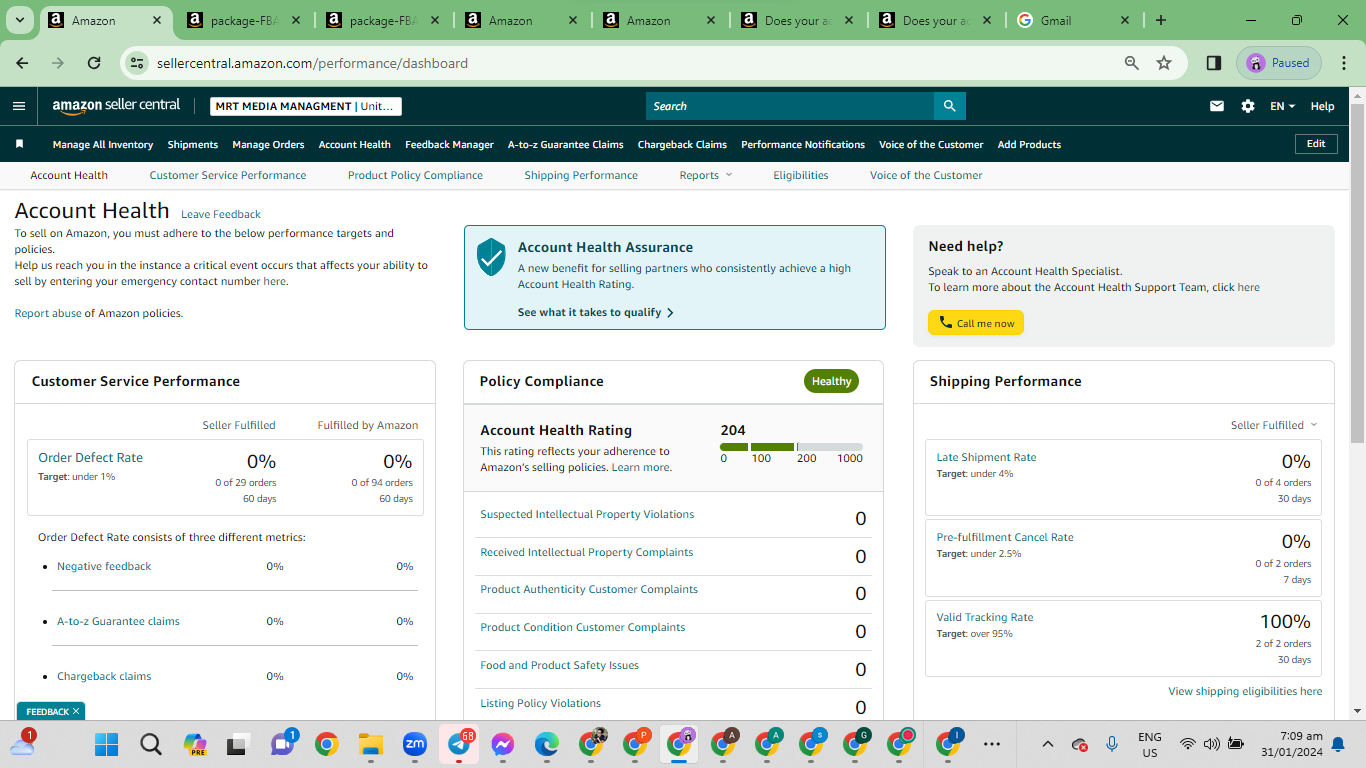Open the Zoom app on the taskbar
This screenshot has width=1366, height=768.
click(415, 744)
